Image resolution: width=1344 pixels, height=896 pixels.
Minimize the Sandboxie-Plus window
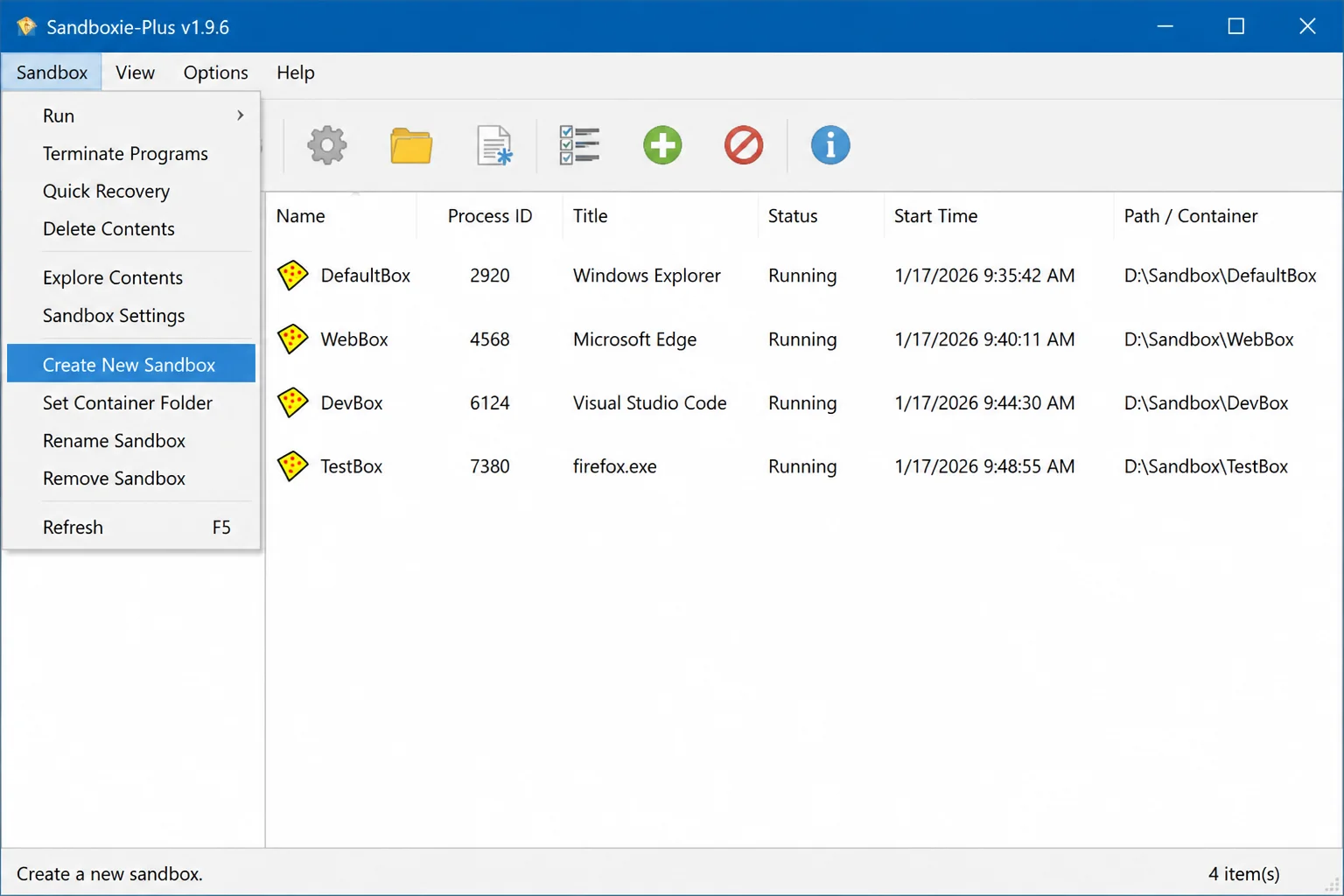point(1165,26)
